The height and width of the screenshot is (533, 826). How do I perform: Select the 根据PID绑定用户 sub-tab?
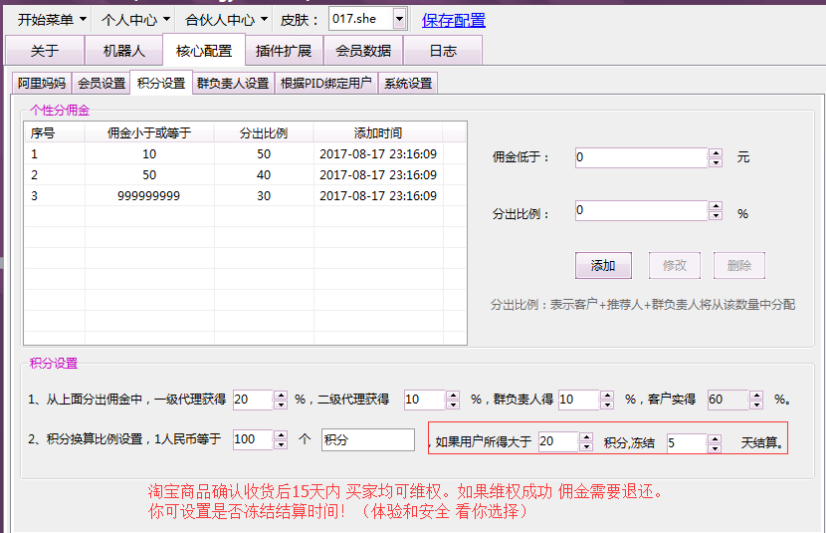click(x=326, y=83)
